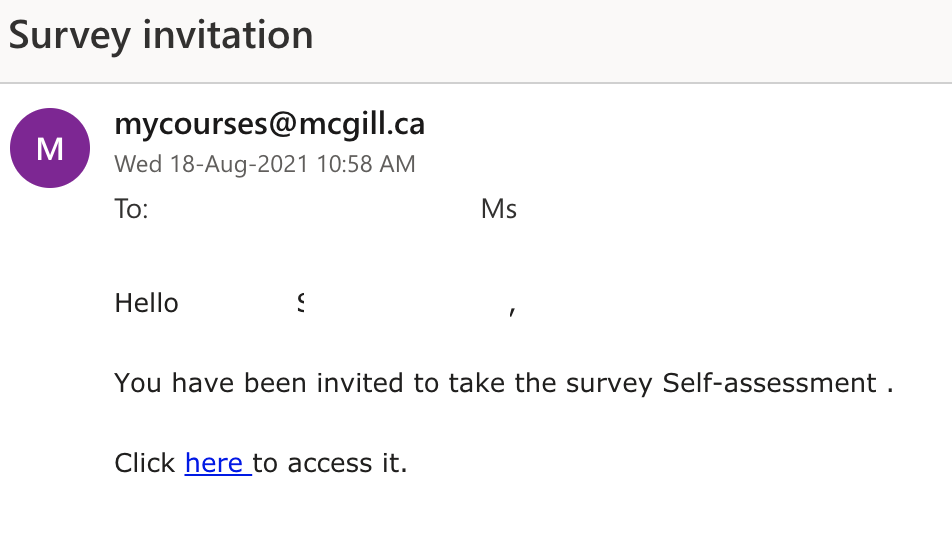Click the word "Self-assessment" in the message
952x534 pixels.
pos(769,383)
